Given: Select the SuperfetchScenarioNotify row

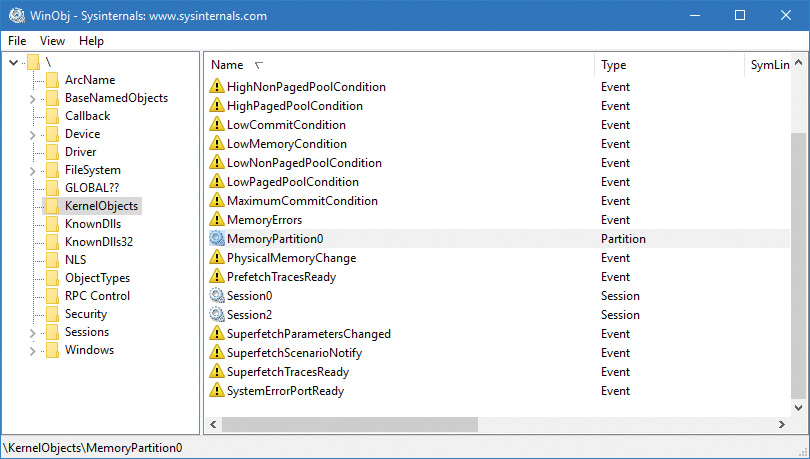Looking at the screenshot, I should tap(294, 353).
